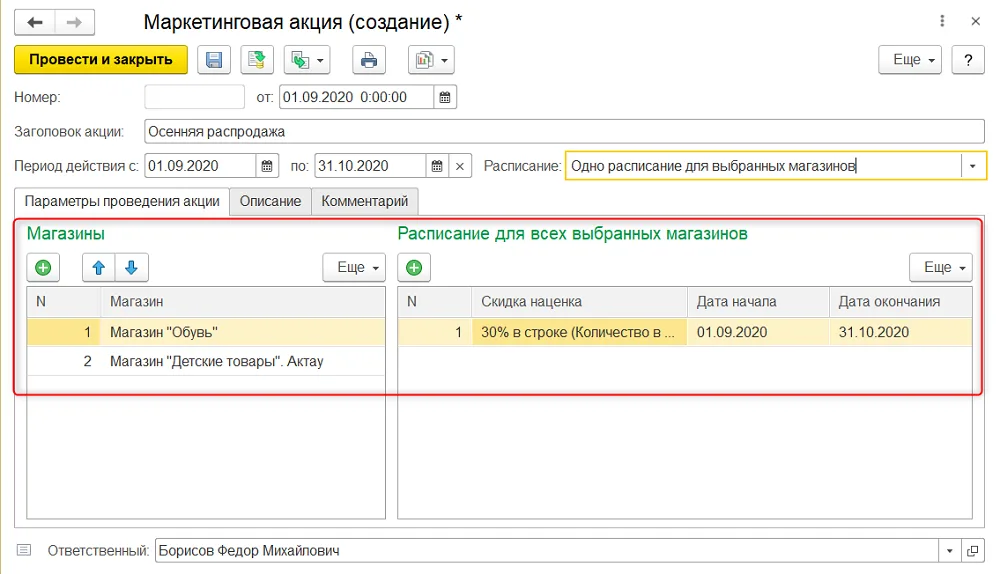This screenshot has height=574, width=1000.
Task: Click the Период действия с date field
Action: [x=200, y=166]
